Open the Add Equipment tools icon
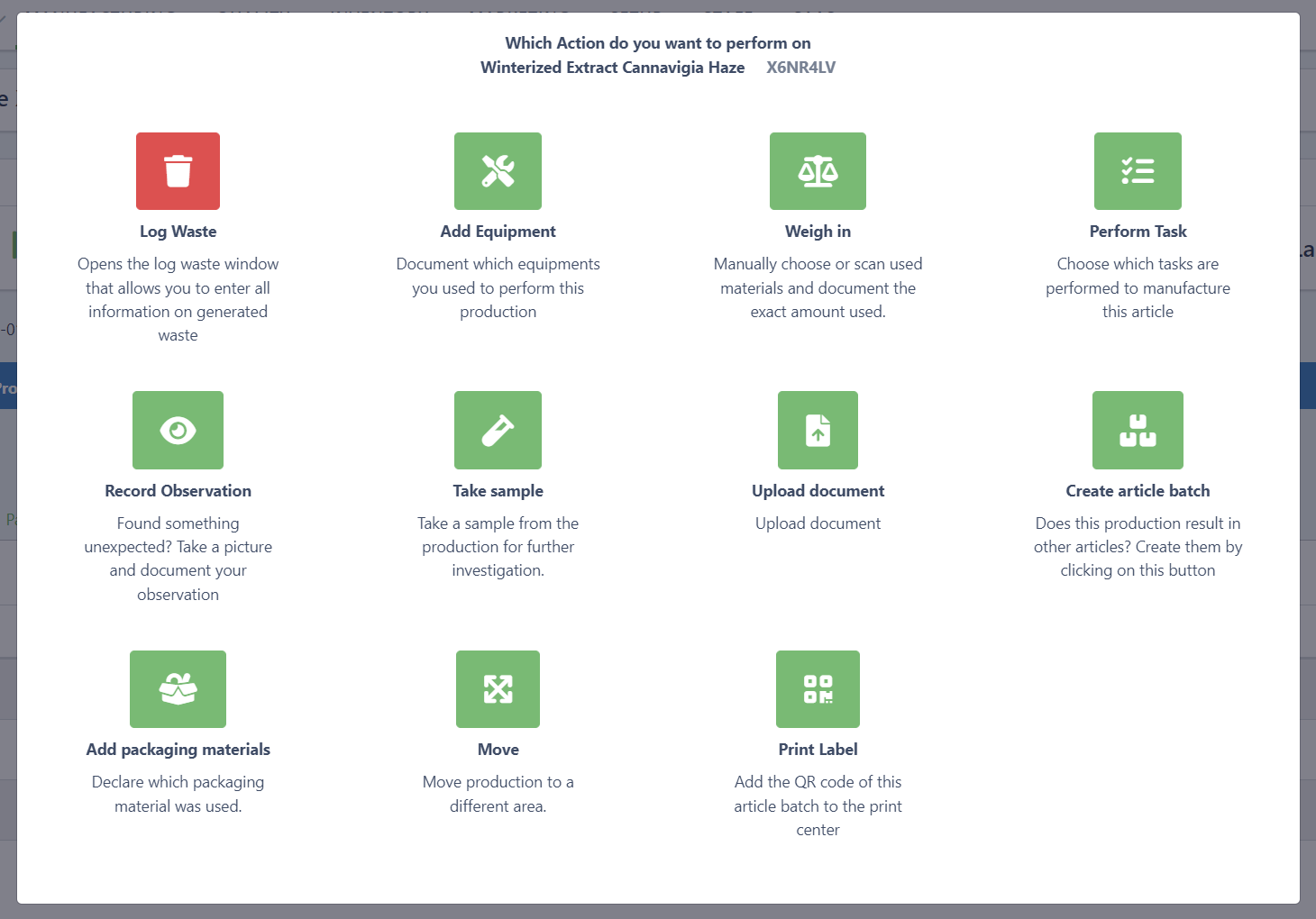 coord(498,171)
